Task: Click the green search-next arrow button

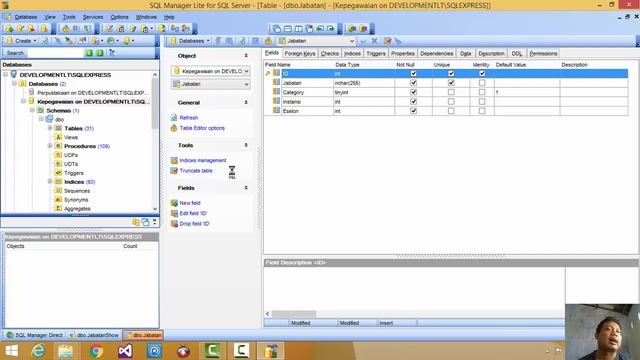Action: (100, 53)
